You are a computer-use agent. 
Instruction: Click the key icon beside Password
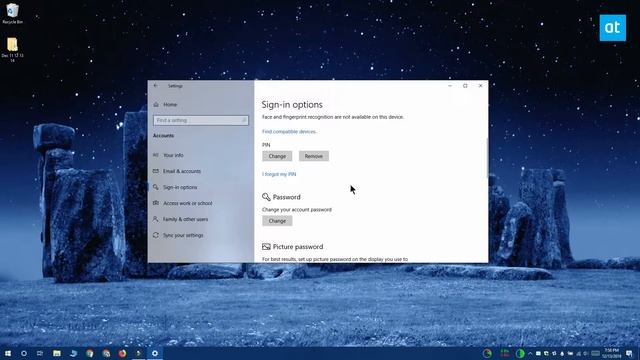pyautogui.click(x=266, y=197)
